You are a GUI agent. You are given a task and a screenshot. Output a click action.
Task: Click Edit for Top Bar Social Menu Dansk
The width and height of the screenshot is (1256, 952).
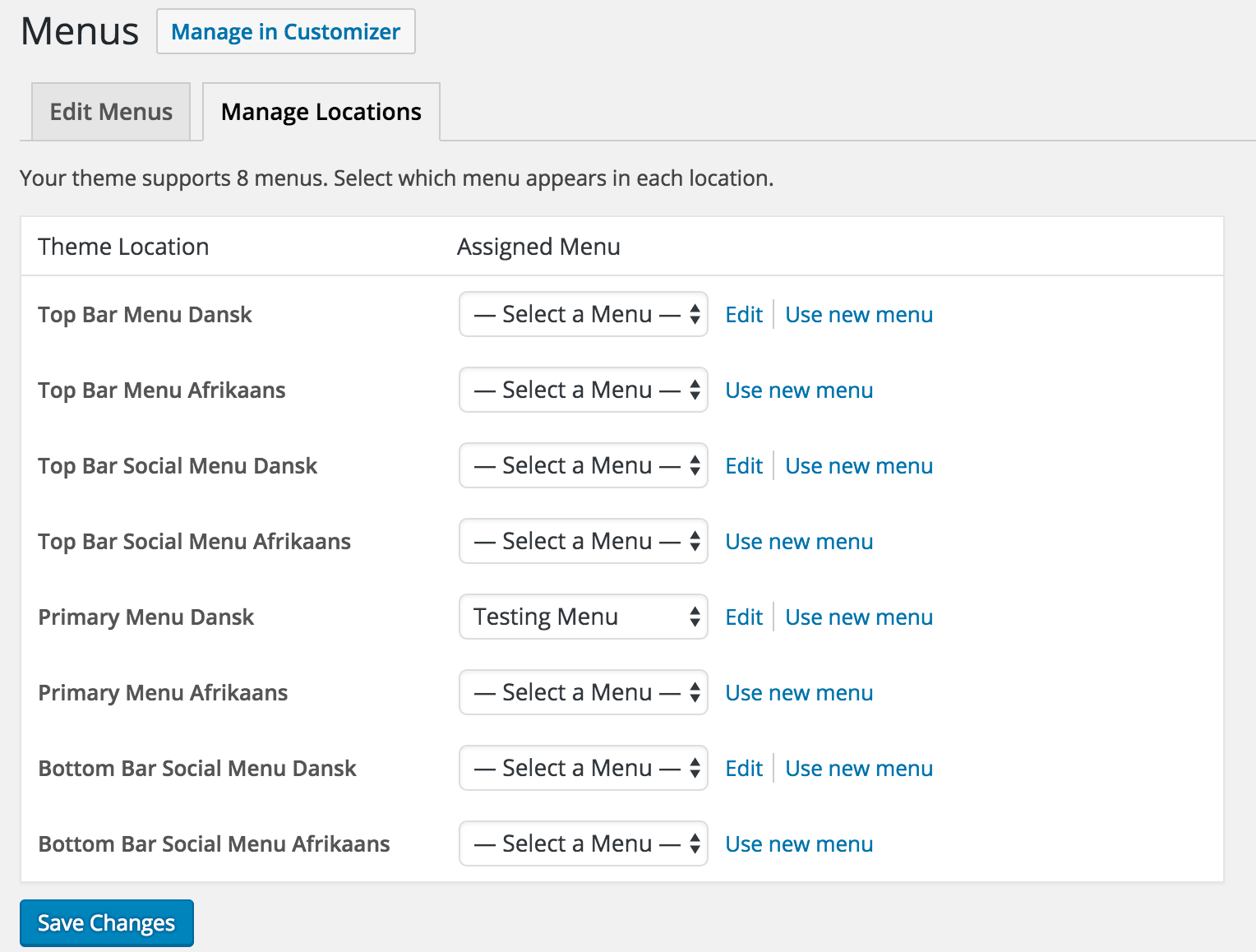click(743, 466)
